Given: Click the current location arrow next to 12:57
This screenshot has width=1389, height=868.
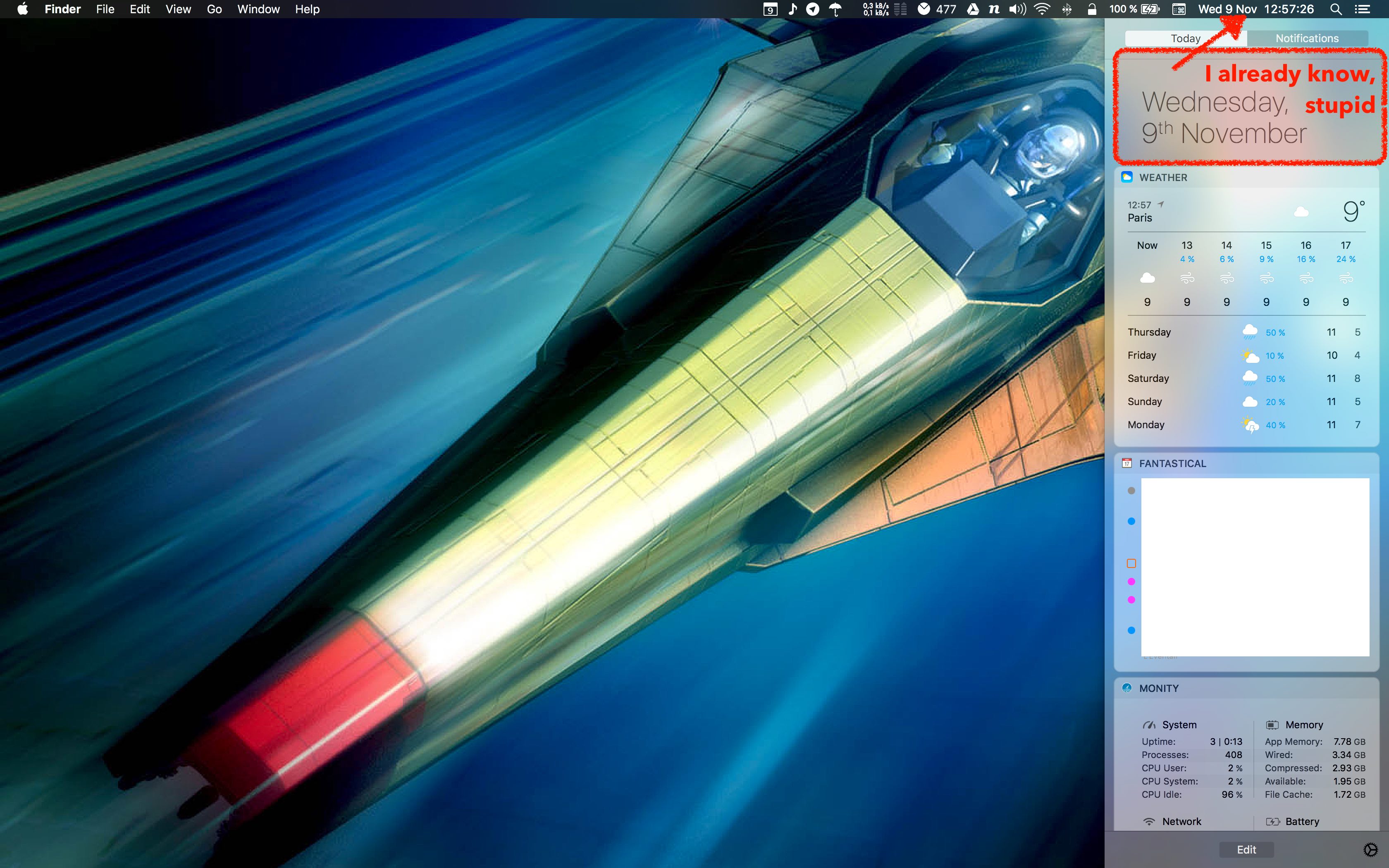Looking at the screenshot, I should point(1160,204).
